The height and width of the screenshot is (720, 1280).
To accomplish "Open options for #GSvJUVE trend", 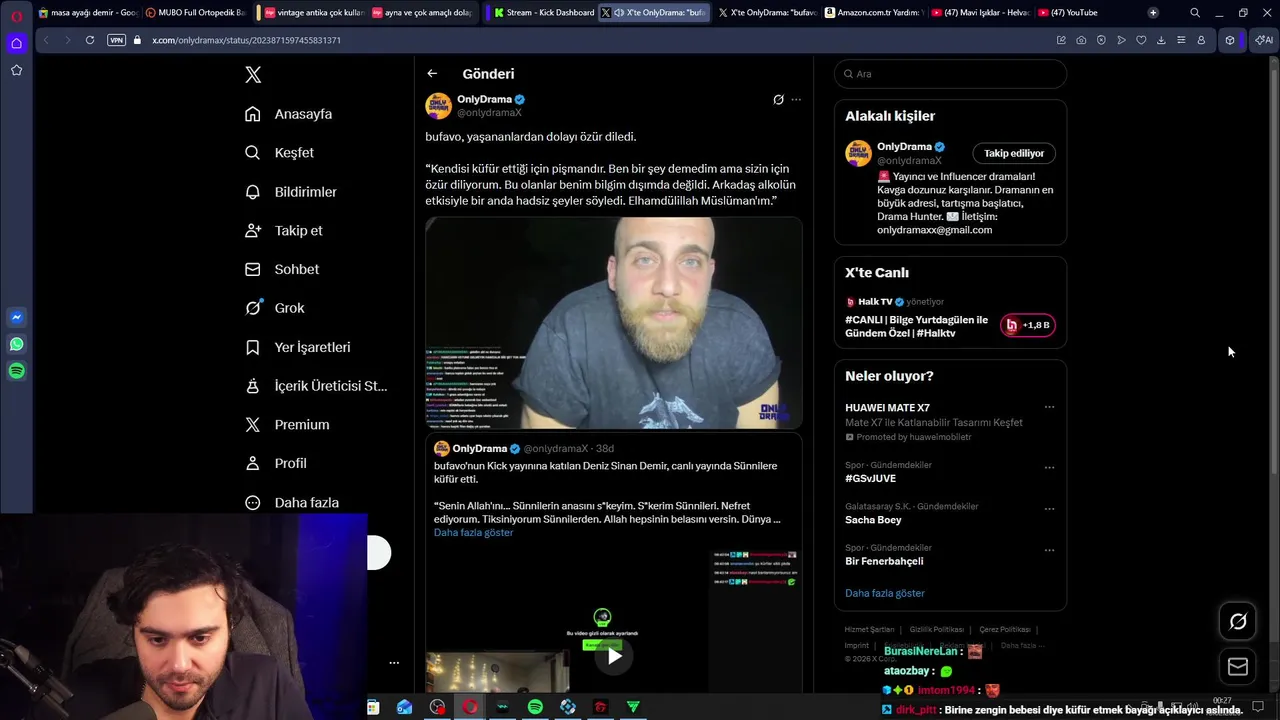I will [x=1049, y=467].
